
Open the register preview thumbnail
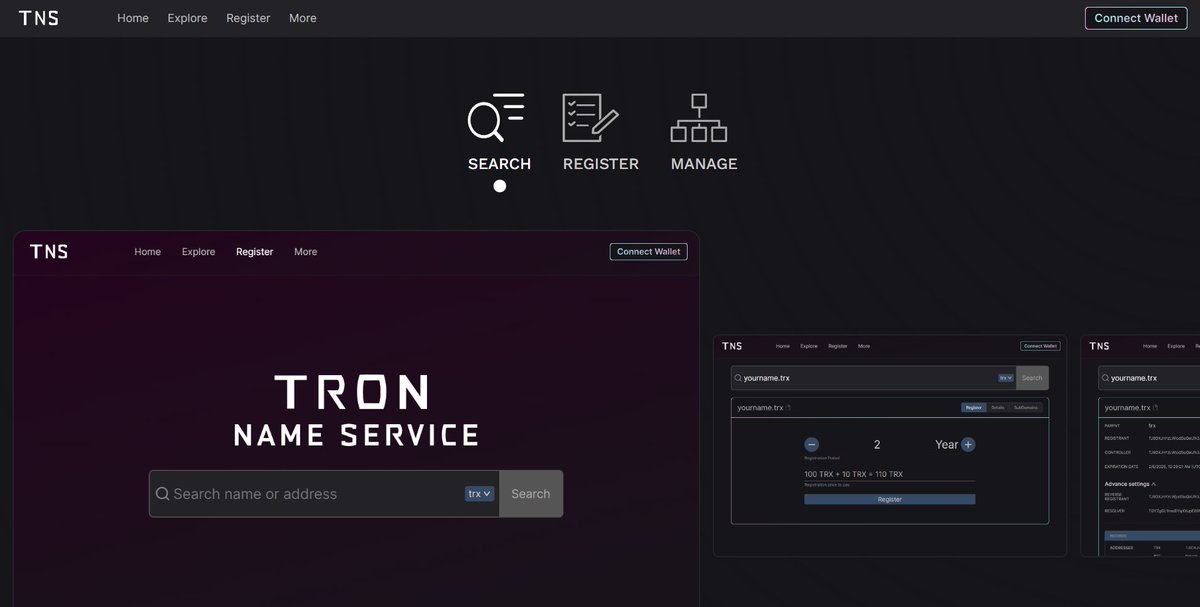[x=890, y=445]
